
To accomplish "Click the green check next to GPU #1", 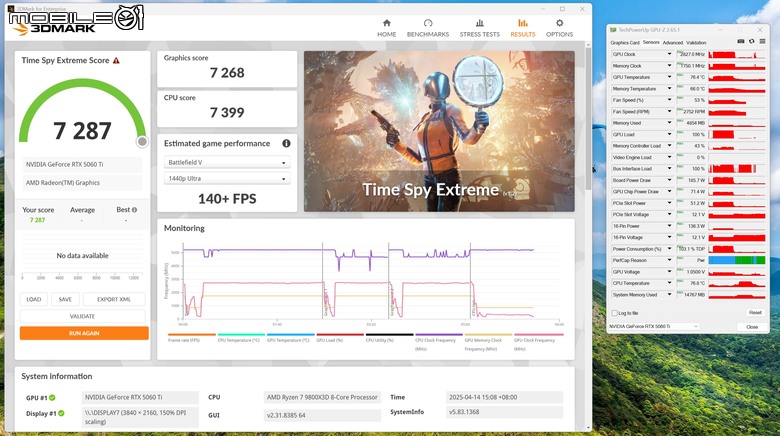I will (52, 398).
